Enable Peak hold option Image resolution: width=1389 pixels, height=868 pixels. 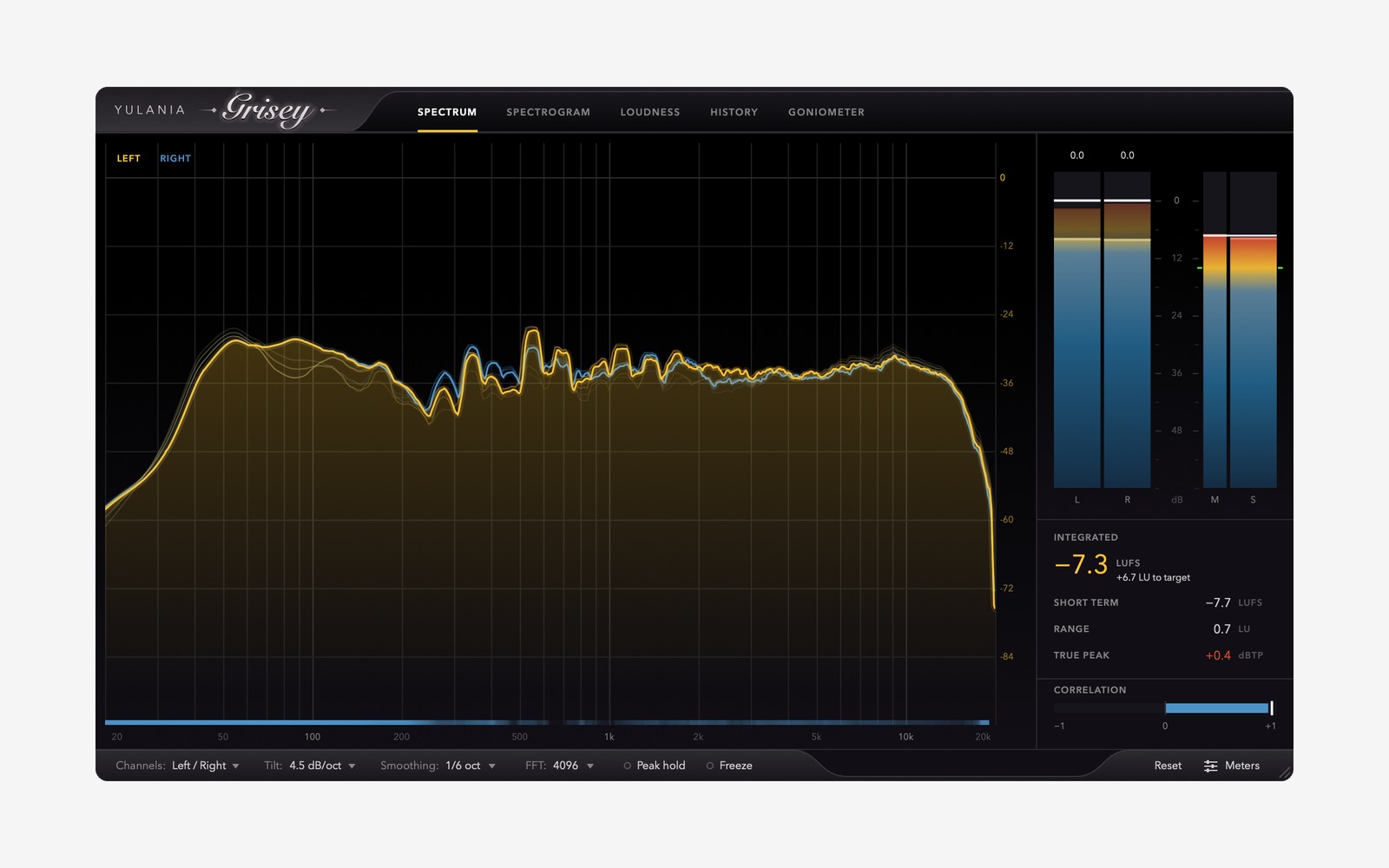pyautogui.click(x=655, y=766)
